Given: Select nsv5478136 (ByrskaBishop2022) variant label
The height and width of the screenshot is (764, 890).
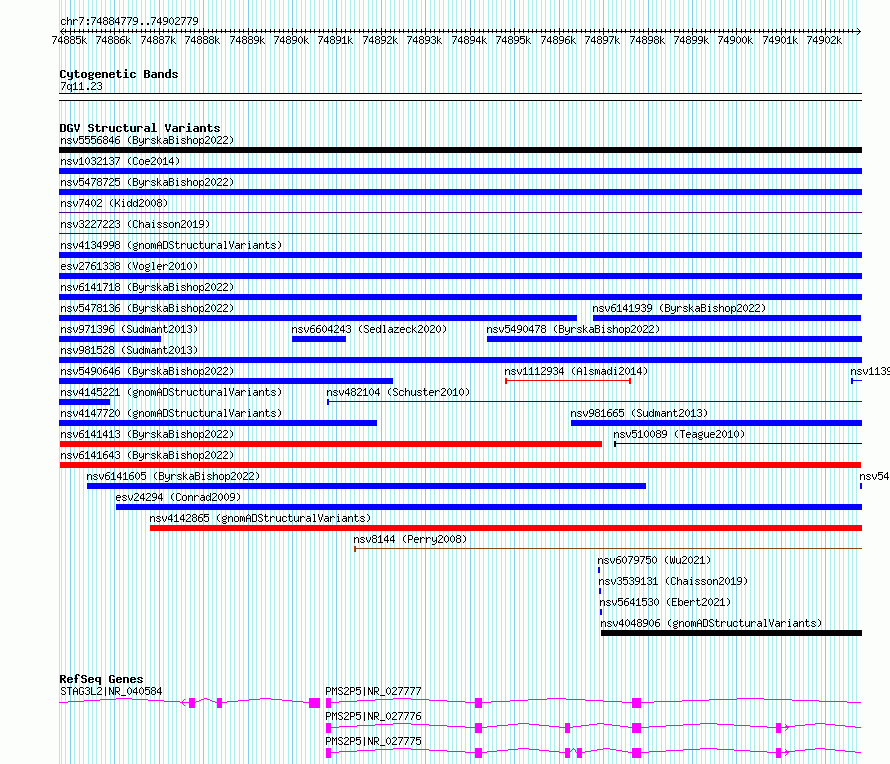Looking at the screenshot, I should click(x=147, y=308).
